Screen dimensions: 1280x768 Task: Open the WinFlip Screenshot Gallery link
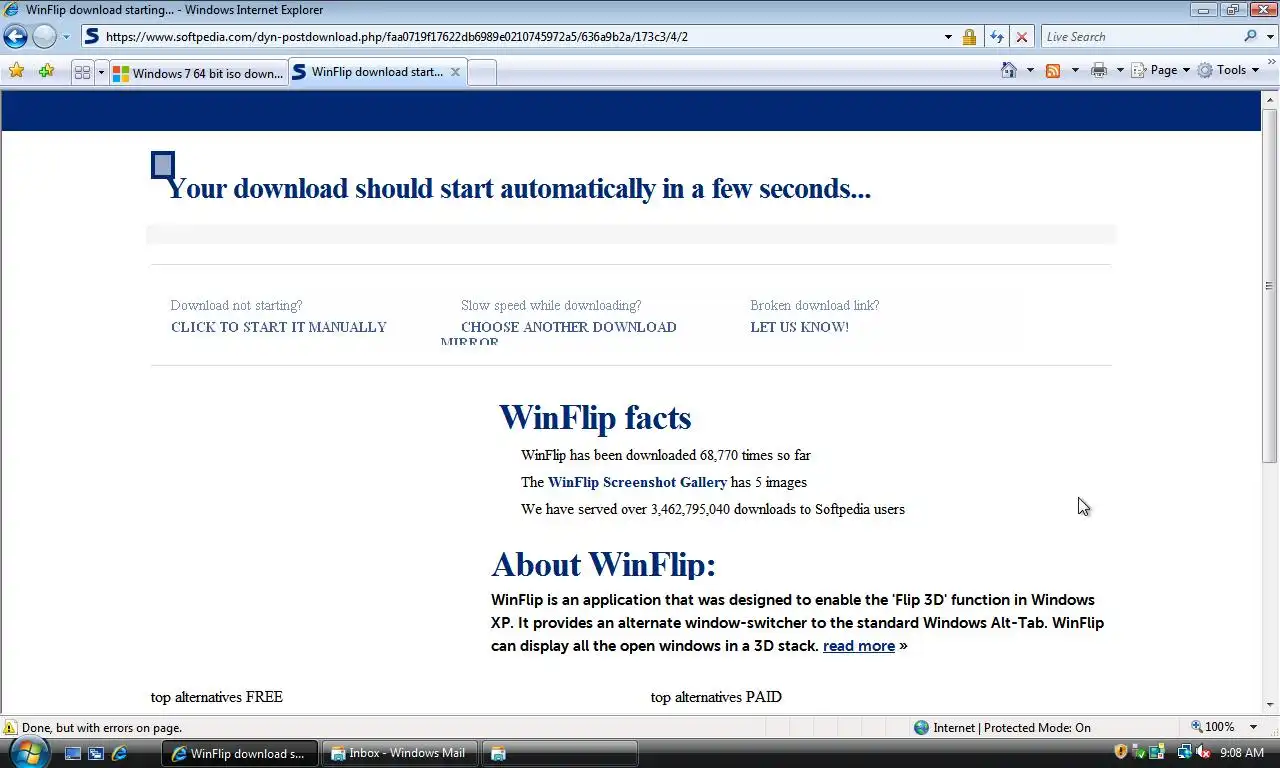point(637,482)
